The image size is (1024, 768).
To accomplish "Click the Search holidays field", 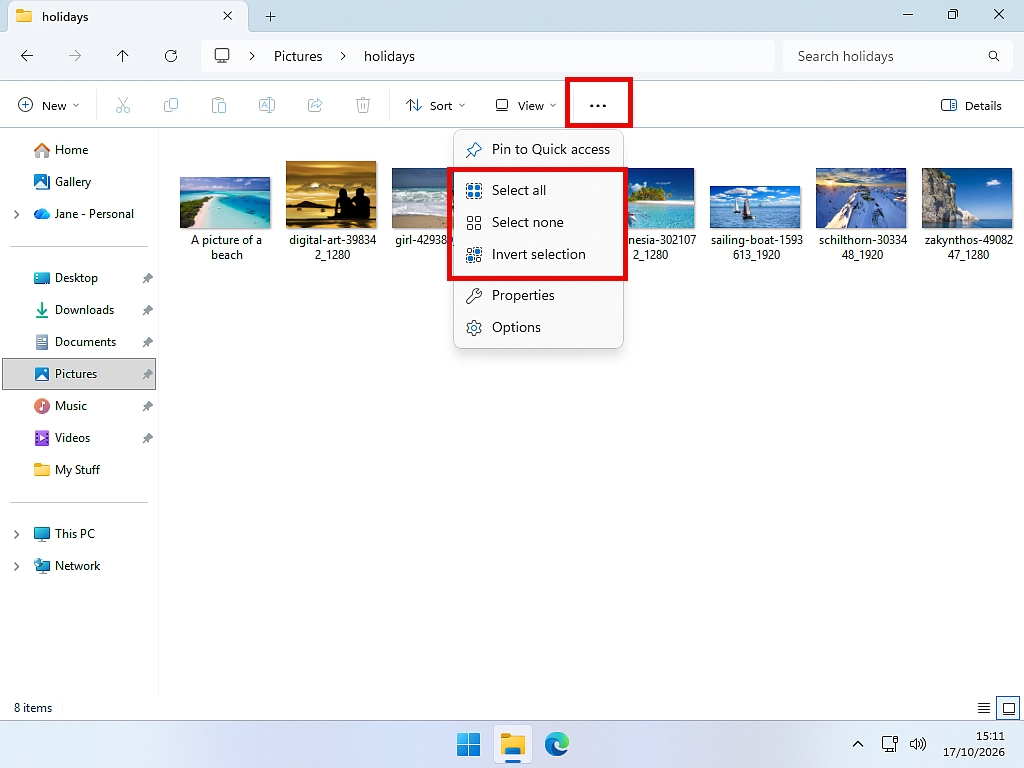I will tap(898, 56).
